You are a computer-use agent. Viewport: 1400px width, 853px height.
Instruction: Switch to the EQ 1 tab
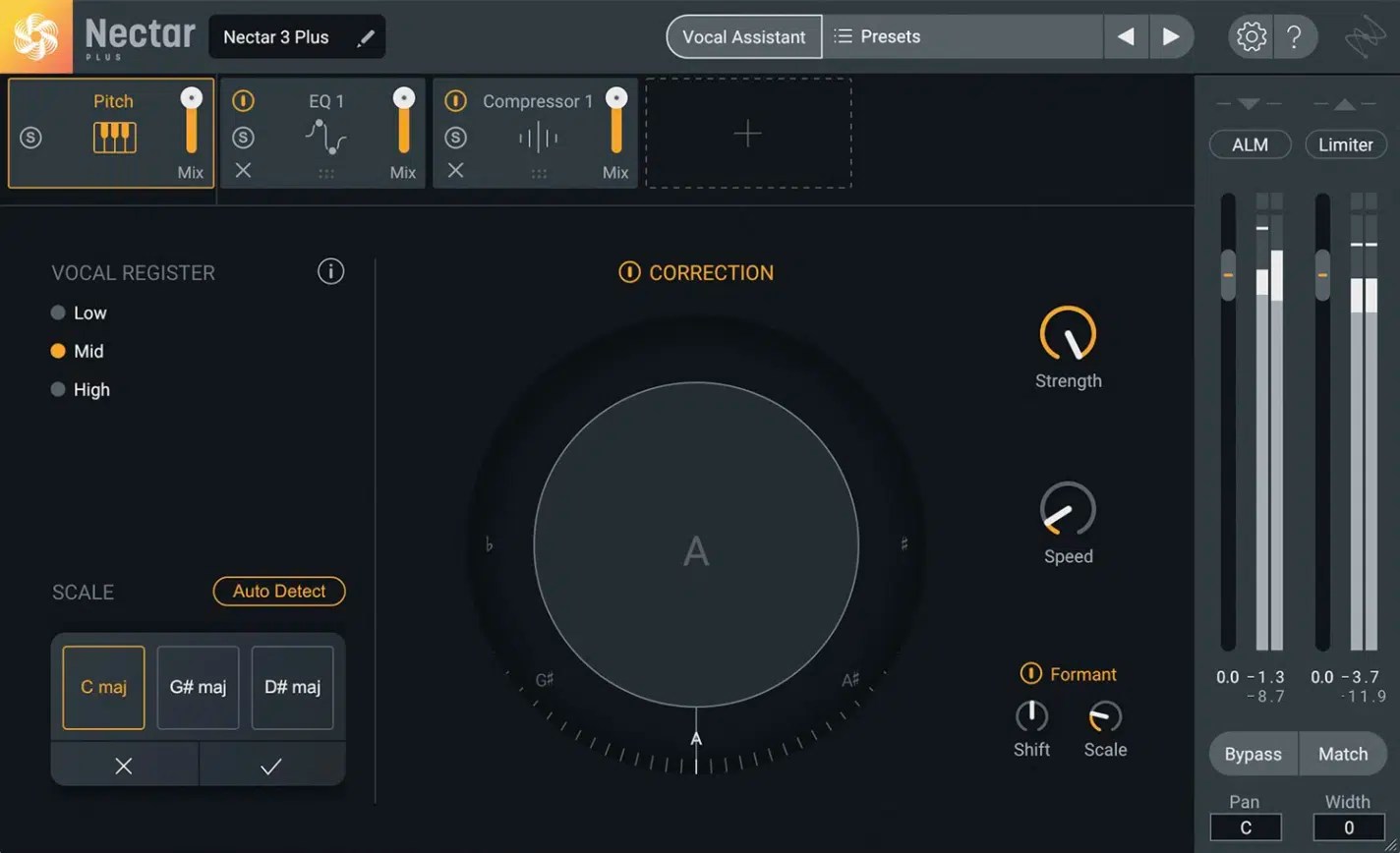tap(326, 101)
